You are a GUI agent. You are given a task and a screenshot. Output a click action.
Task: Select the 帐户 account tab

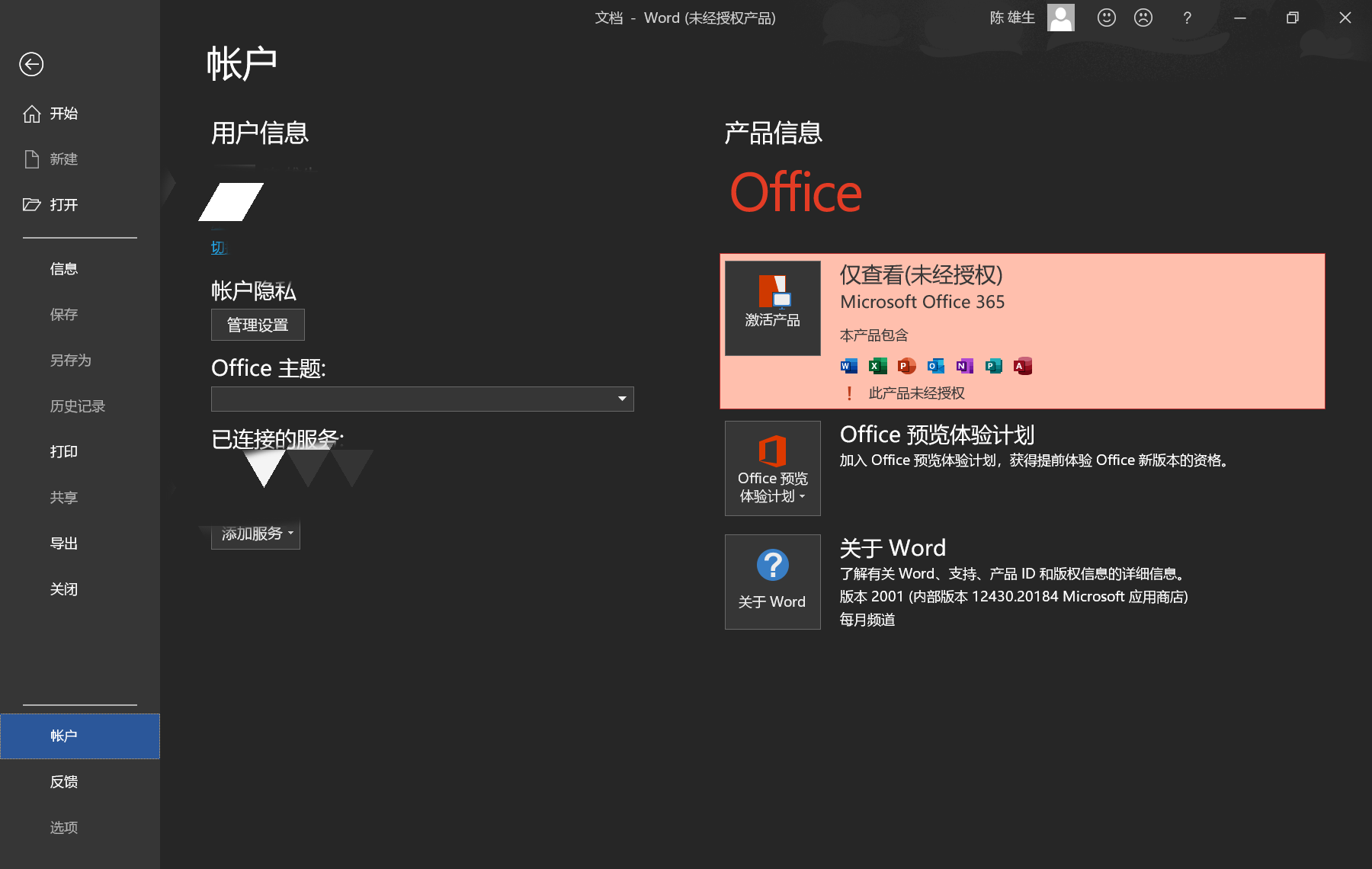pyautogui.click(x=80, y=736)
